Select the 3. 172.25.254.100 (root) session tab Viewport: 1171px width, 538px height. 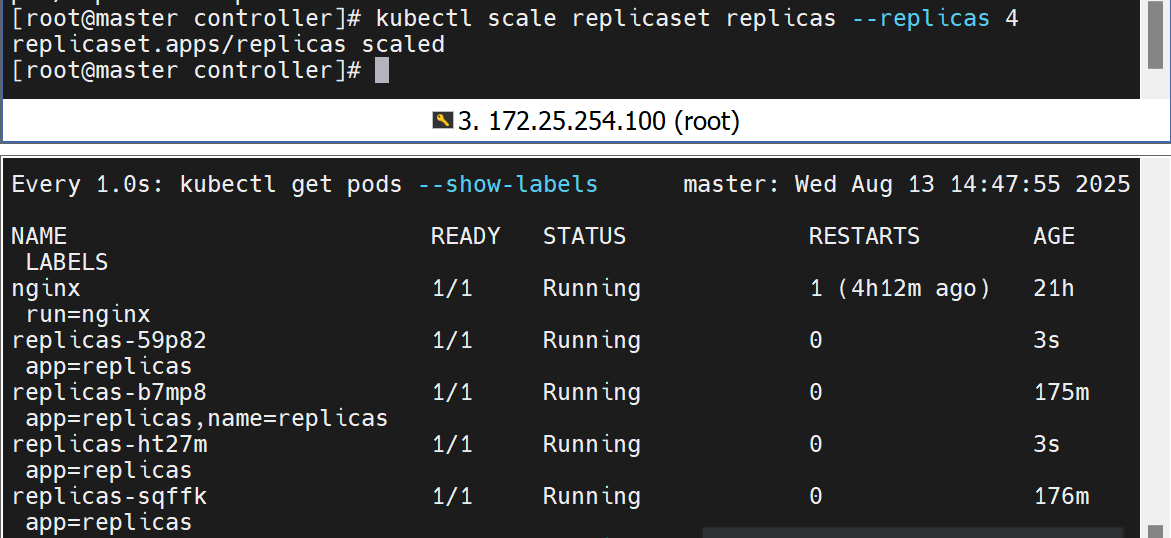(586, 120)
